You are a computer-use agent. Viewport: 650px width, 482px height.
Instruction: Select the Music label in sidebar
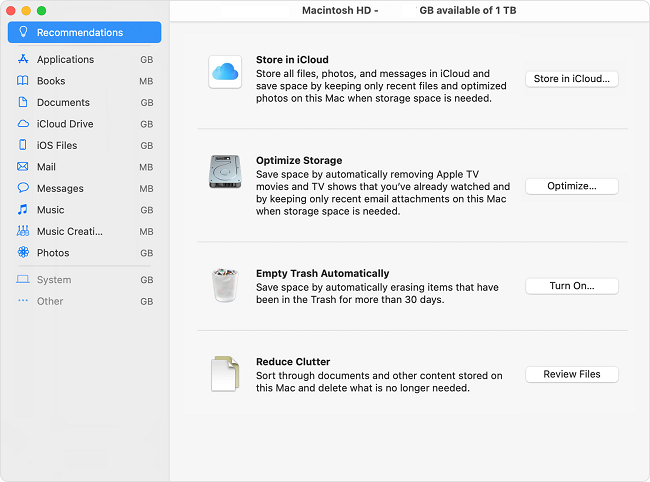(x=51, y=210)
